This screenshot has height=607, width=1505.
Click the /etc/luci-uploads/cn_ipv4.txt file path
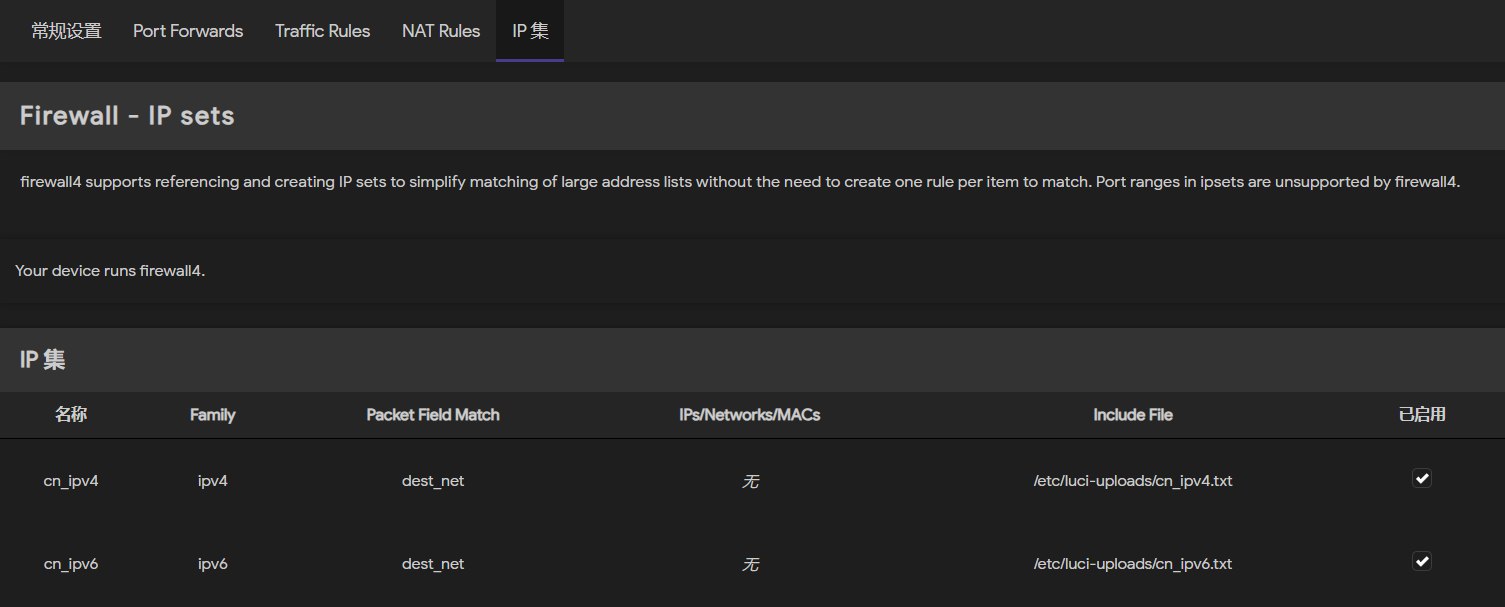pyautogui.click(x=1133, y=481)
